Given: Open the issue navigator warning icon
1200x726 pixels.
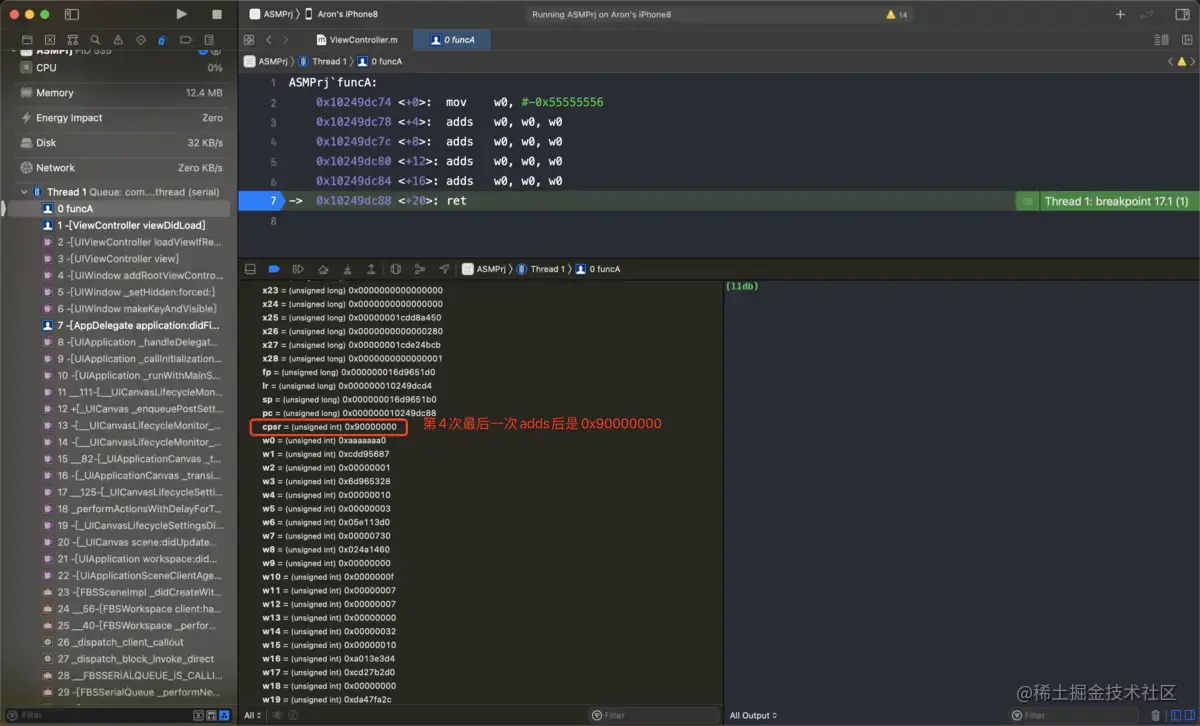Looking at the screenshot, I should (118, 40).
